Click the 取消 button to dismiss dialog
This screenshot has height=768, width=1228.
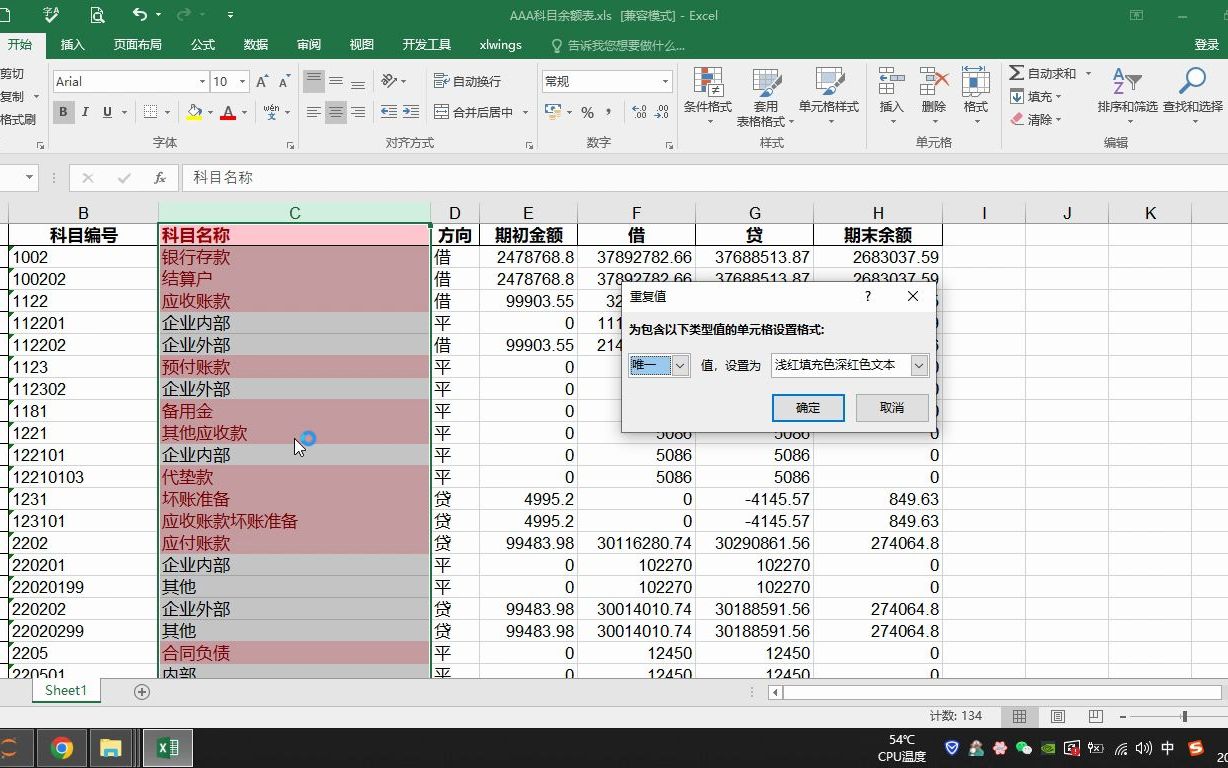click(891, 408)
